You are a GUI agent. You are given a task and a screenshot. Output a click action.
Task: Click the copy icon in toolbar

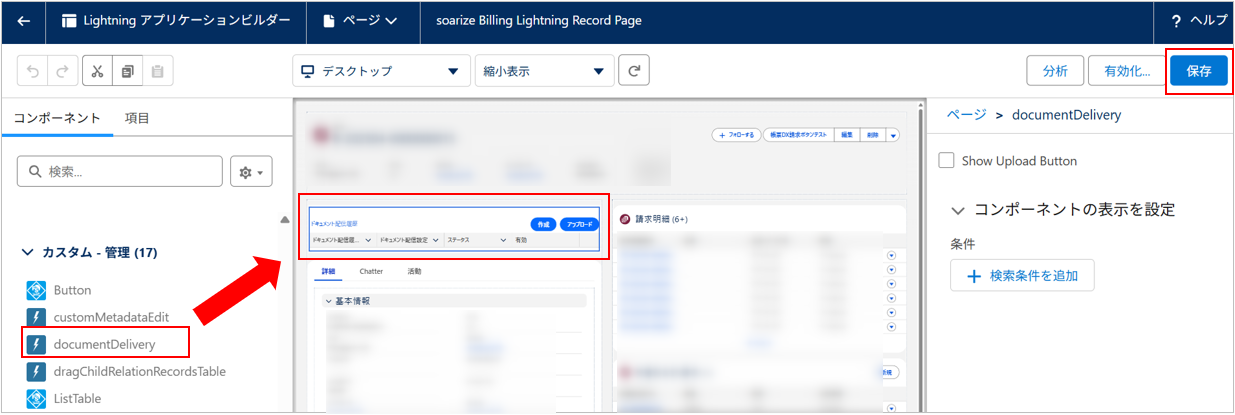click(127, 72)
